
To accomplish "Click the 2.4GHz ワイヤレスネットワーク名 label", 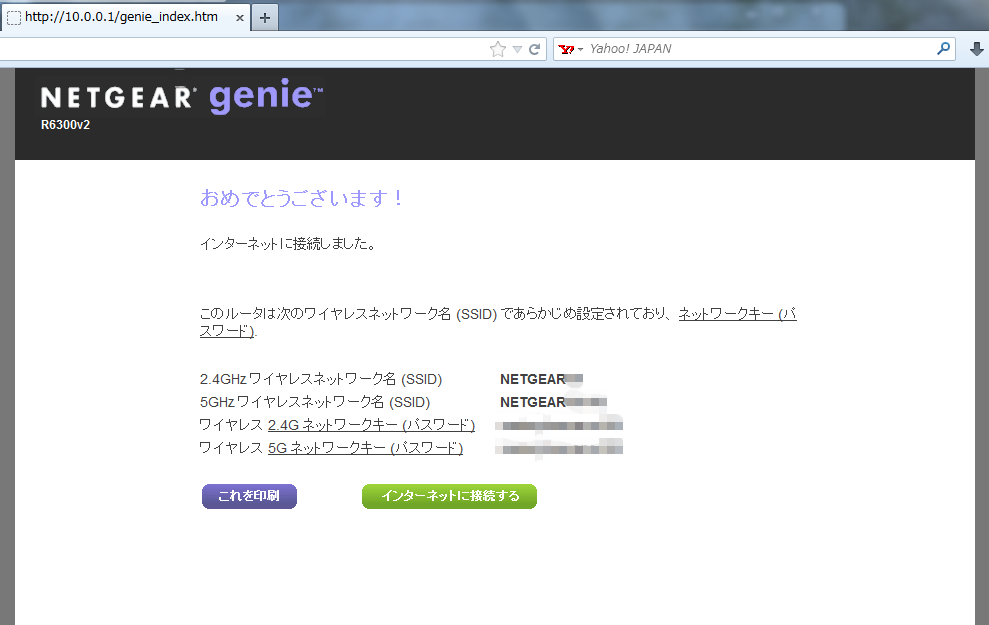I will pos(321,379).
